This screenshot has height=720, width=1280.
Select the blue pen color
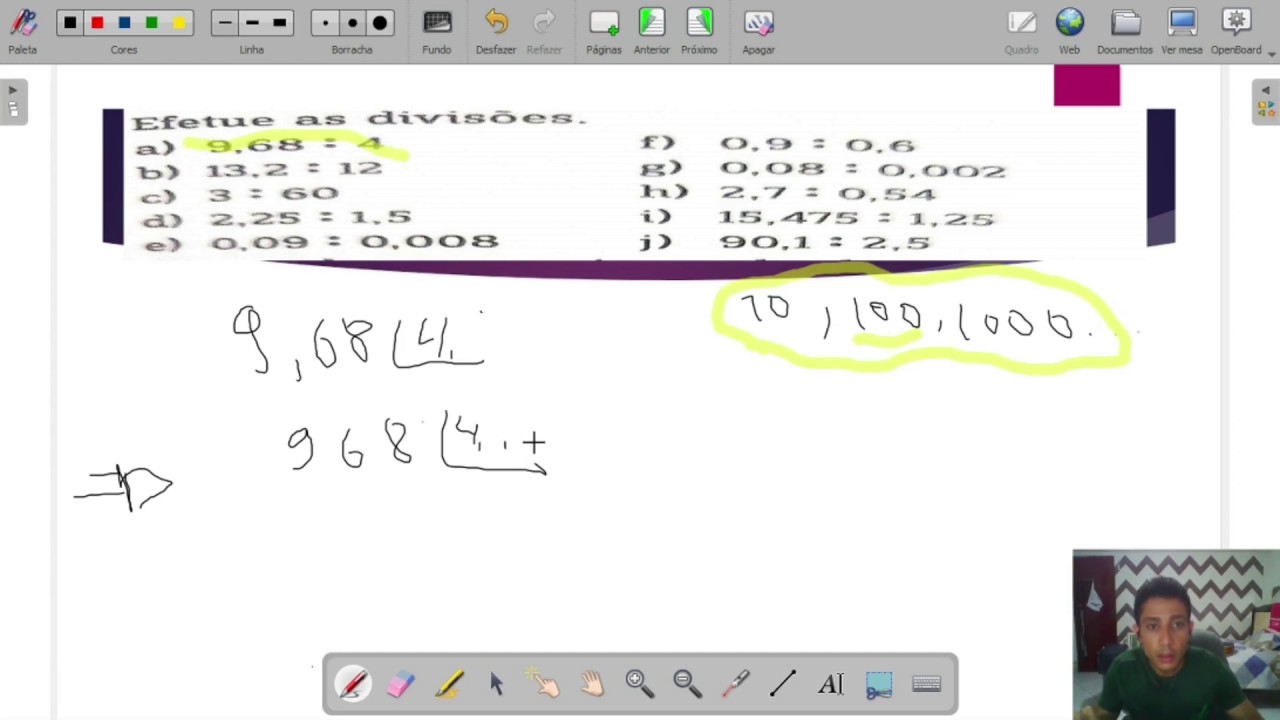124,22
